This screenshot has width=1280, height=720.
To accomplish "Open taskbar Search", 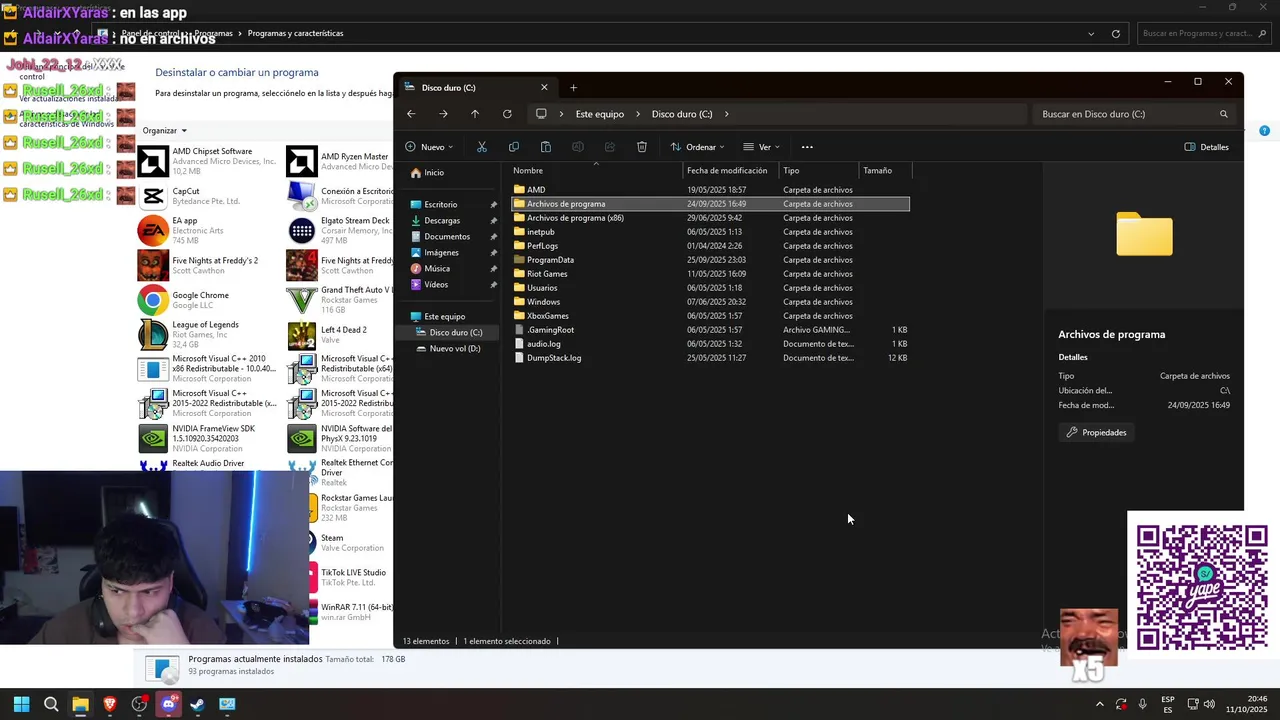I will click(51, 704).
